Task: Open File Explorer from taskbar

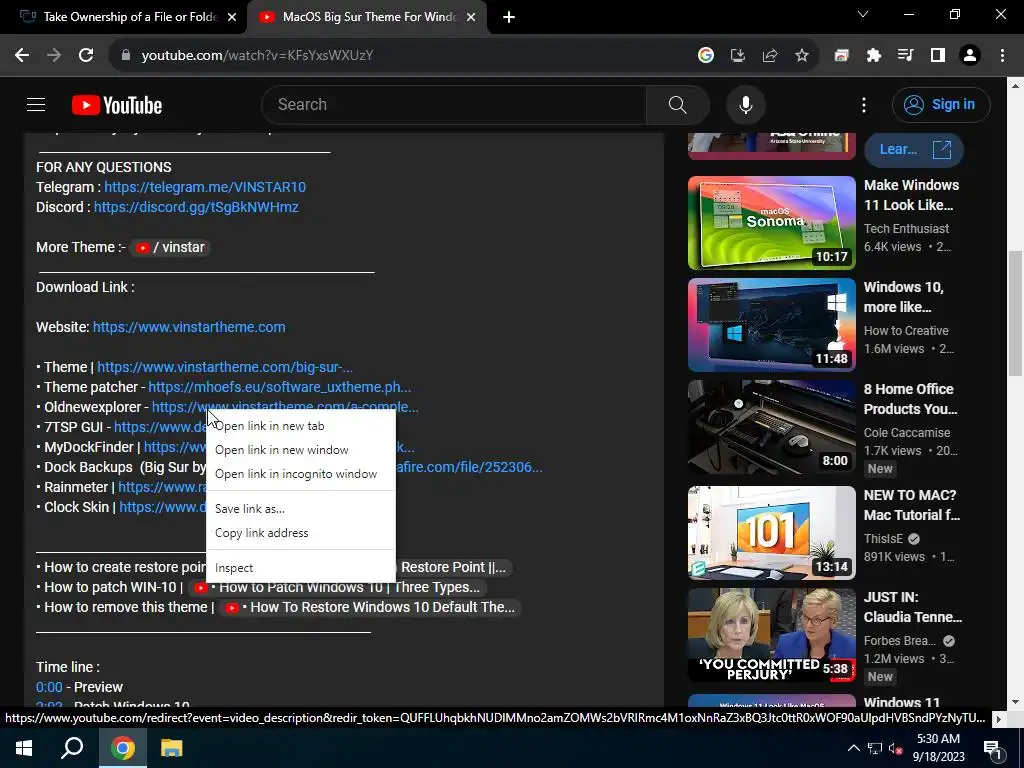Action: (x=171, y=748)
